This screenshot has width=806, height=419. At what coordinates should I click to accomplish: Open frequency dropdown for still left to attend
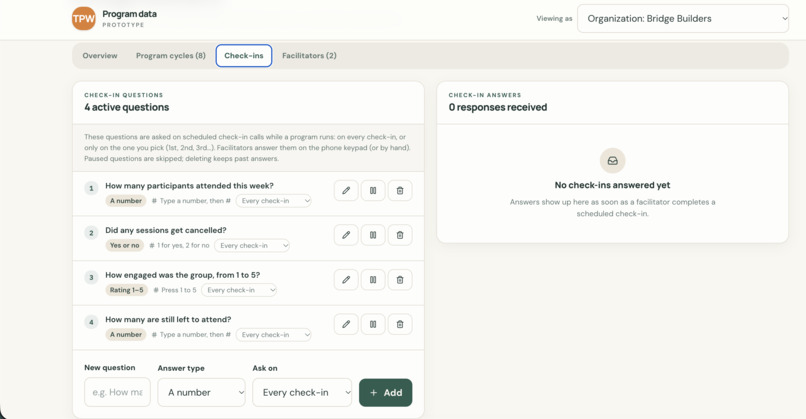point(273,335)
